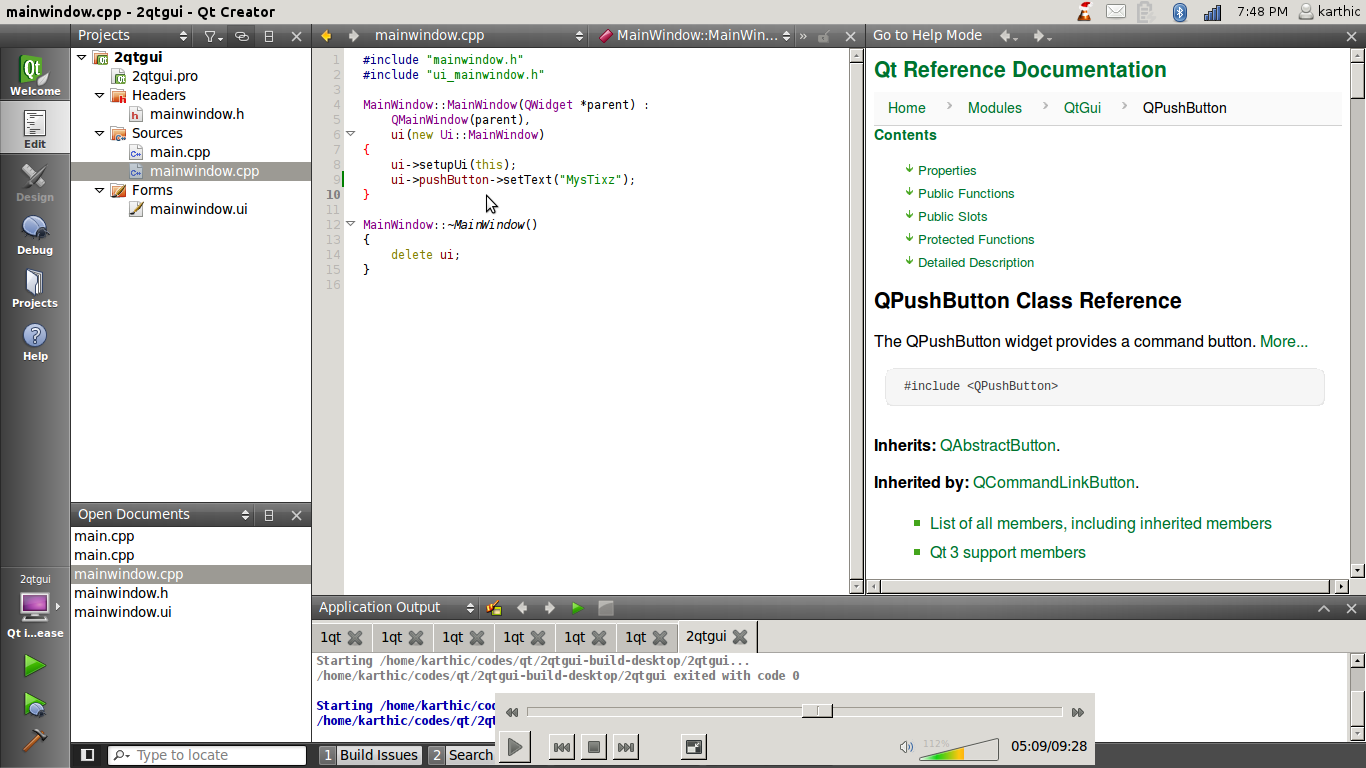Viewport: 1366px width, 768px height.
Task: Click the video seek slider handle
Action: click(817, 711)
